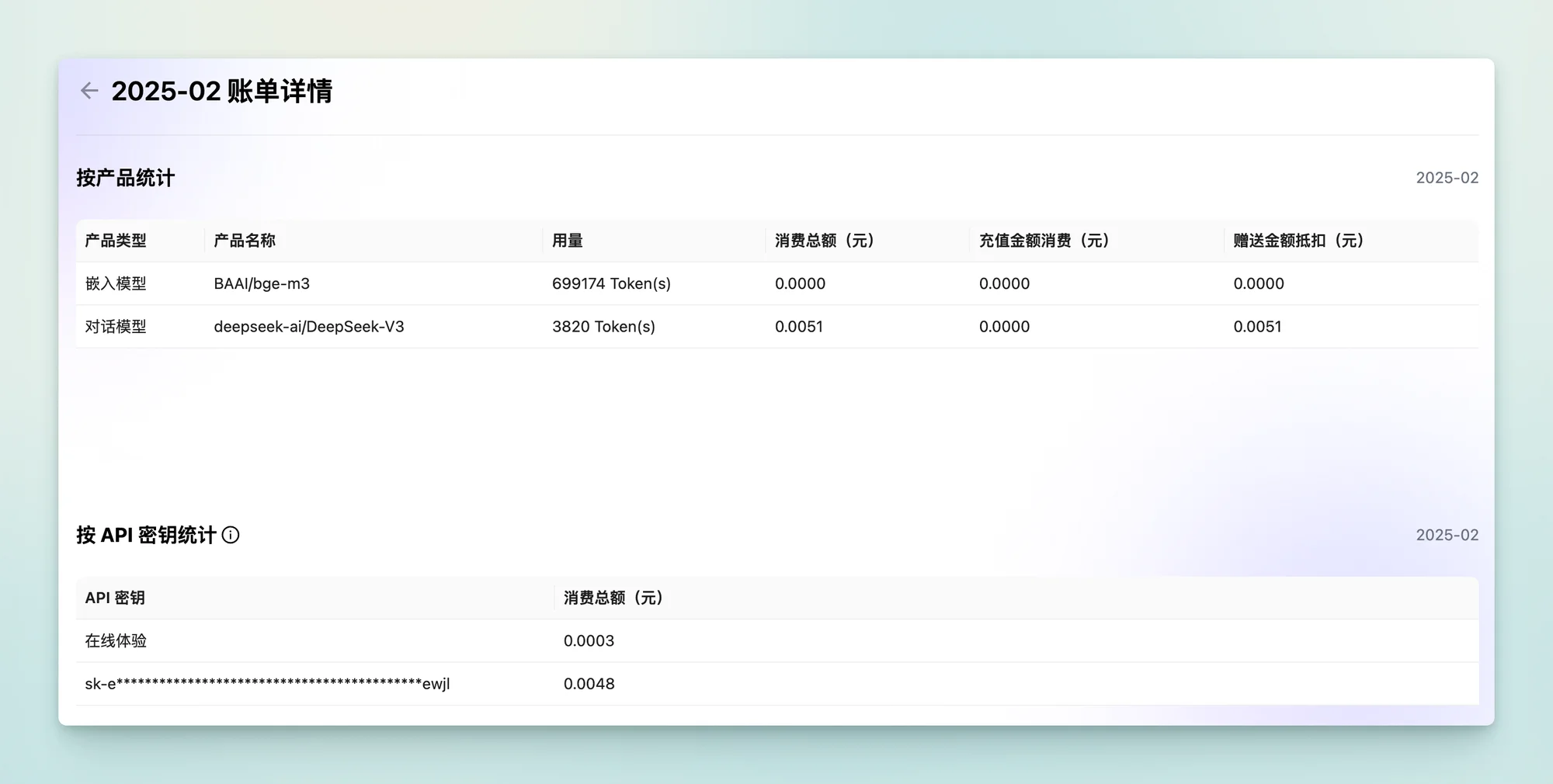Screen dimensions: 1553x784
Task: Select deepseek-ai/DeepSeek-V3 product name
Action: click(x=309, y=327)
